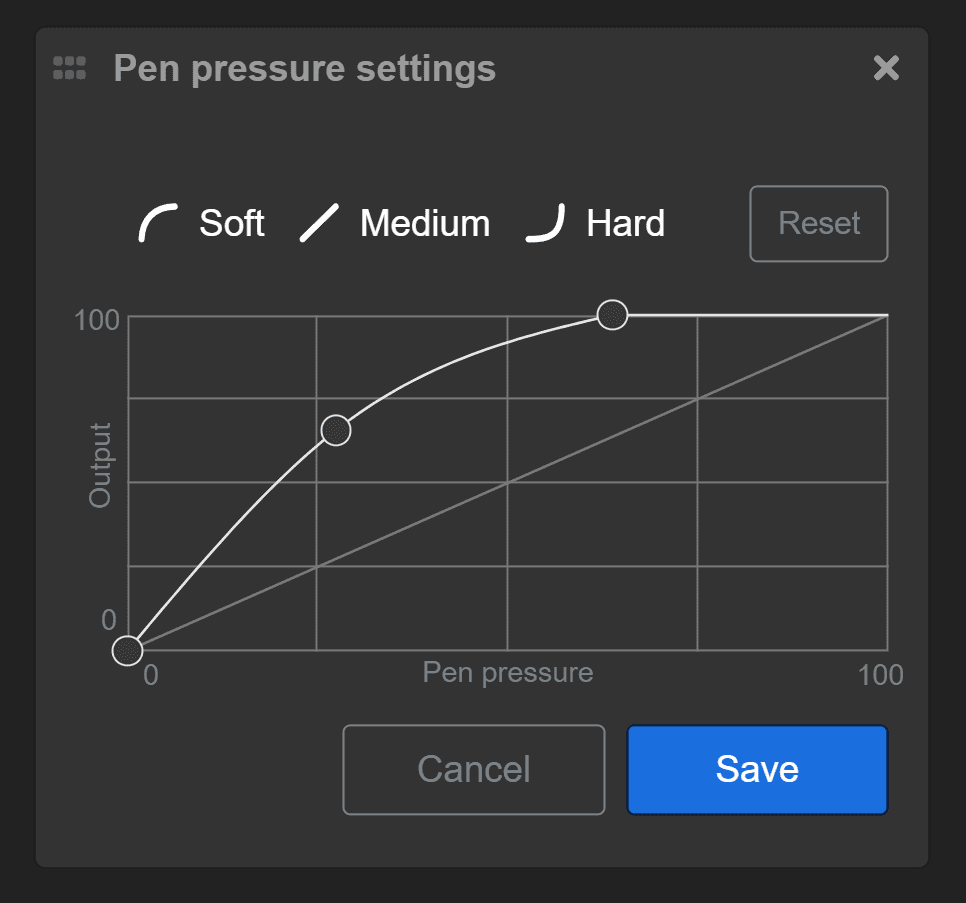Click the dotted drag handle icon
Screen dimensions: 966x903
pyautogui.click(x=69, y=68)
